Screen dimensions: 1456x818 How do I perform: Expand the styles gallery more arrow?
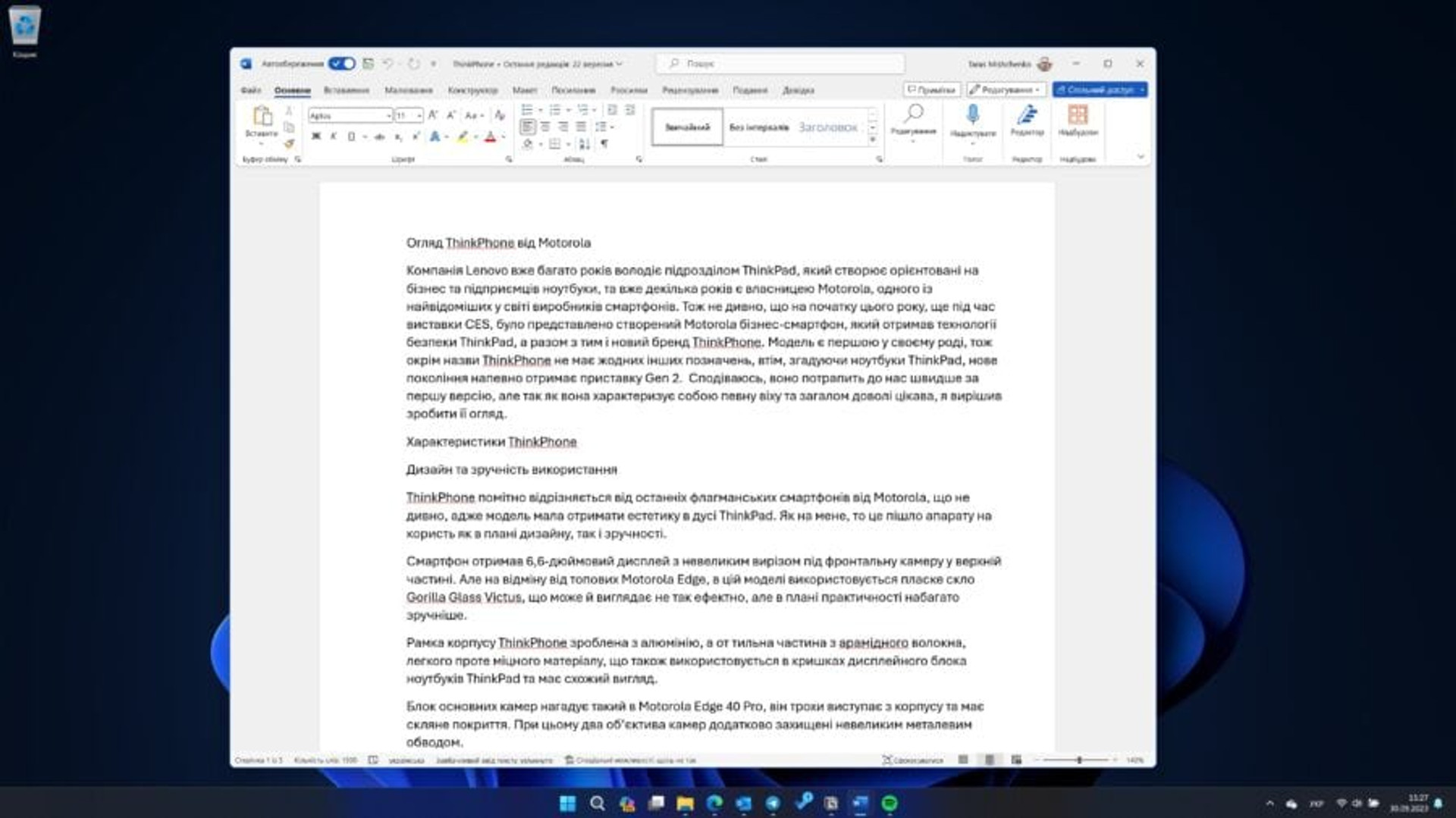click(x=872, y=139)
